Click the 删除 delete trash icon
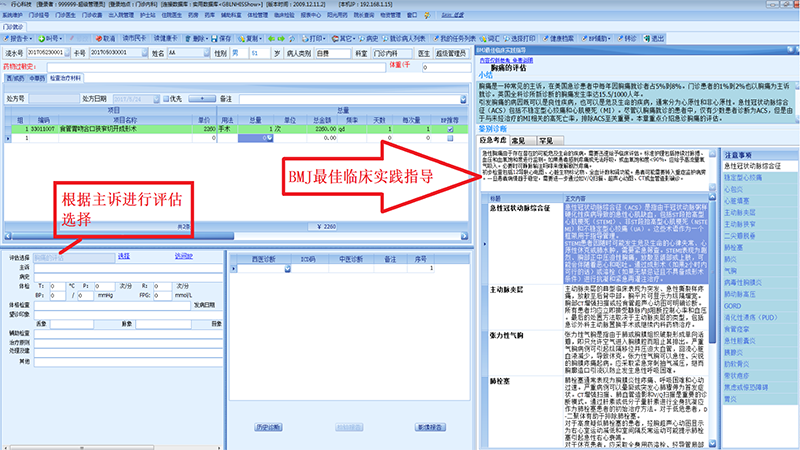800x450 pixels. coord(188,39)
